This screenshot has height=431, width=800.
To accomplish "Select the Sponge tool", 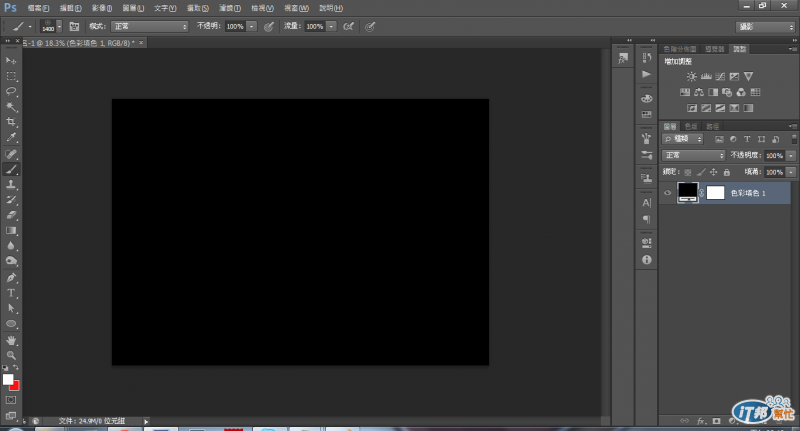I will point(11,261).
